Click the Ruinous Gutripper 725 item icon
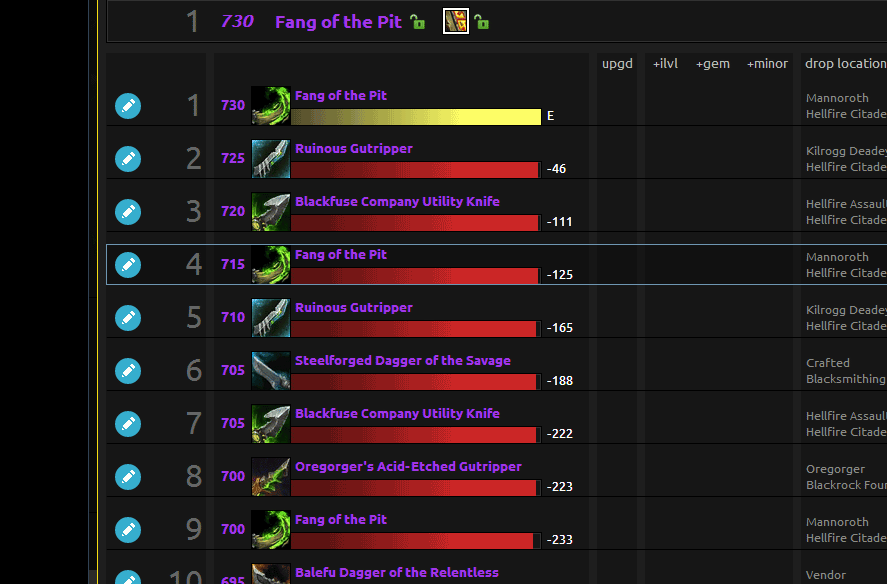 [271, 159]
